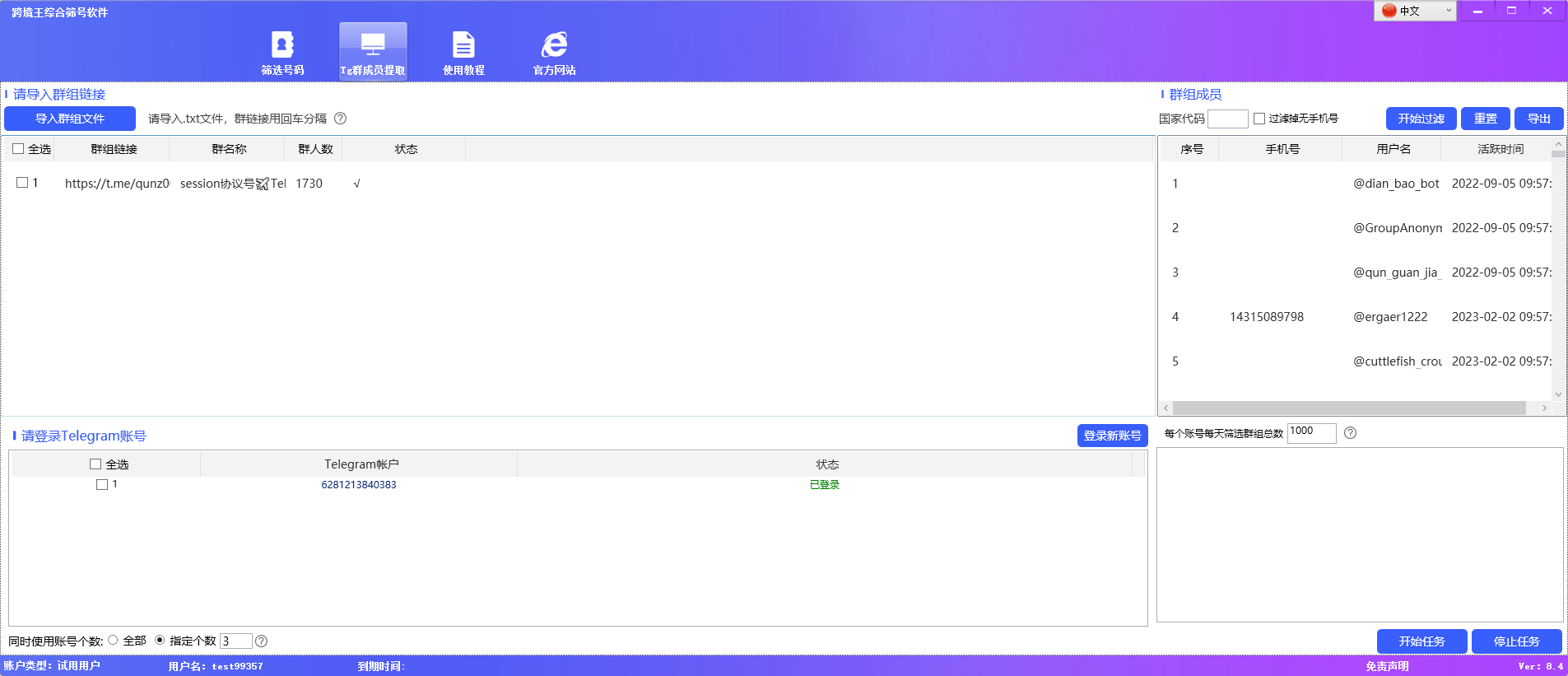Image resolution: width=1568 pixels, height=676 pixels.
Task: Expand the 中文 language dropdown
Action: (x=1449, y=11)
